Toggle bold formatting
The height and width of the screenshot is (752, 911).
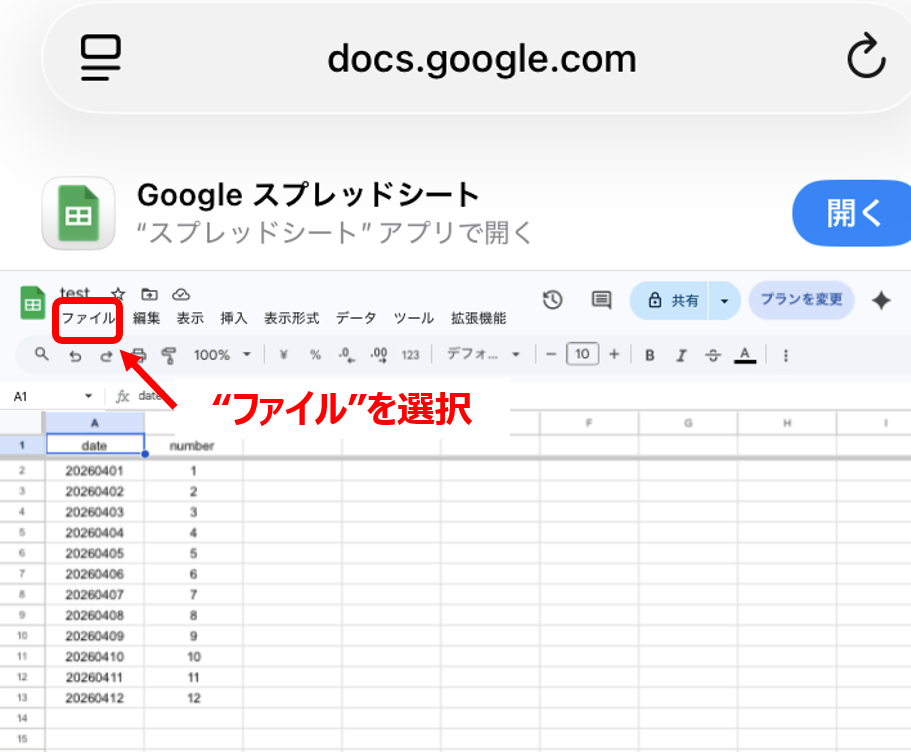(650, 355)
